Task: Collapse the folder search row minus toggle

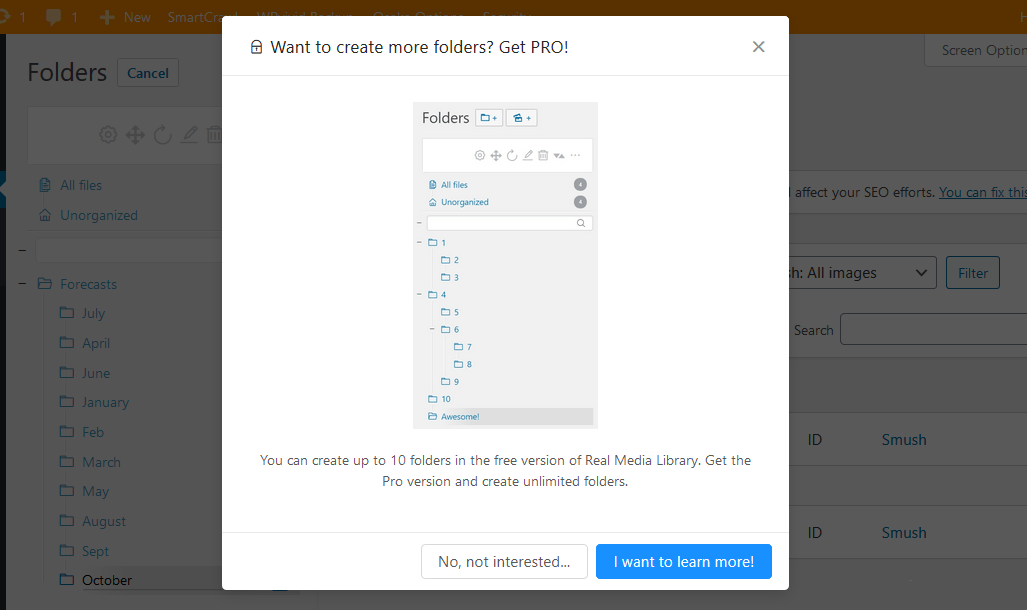Action: click(x=22, y=250)
